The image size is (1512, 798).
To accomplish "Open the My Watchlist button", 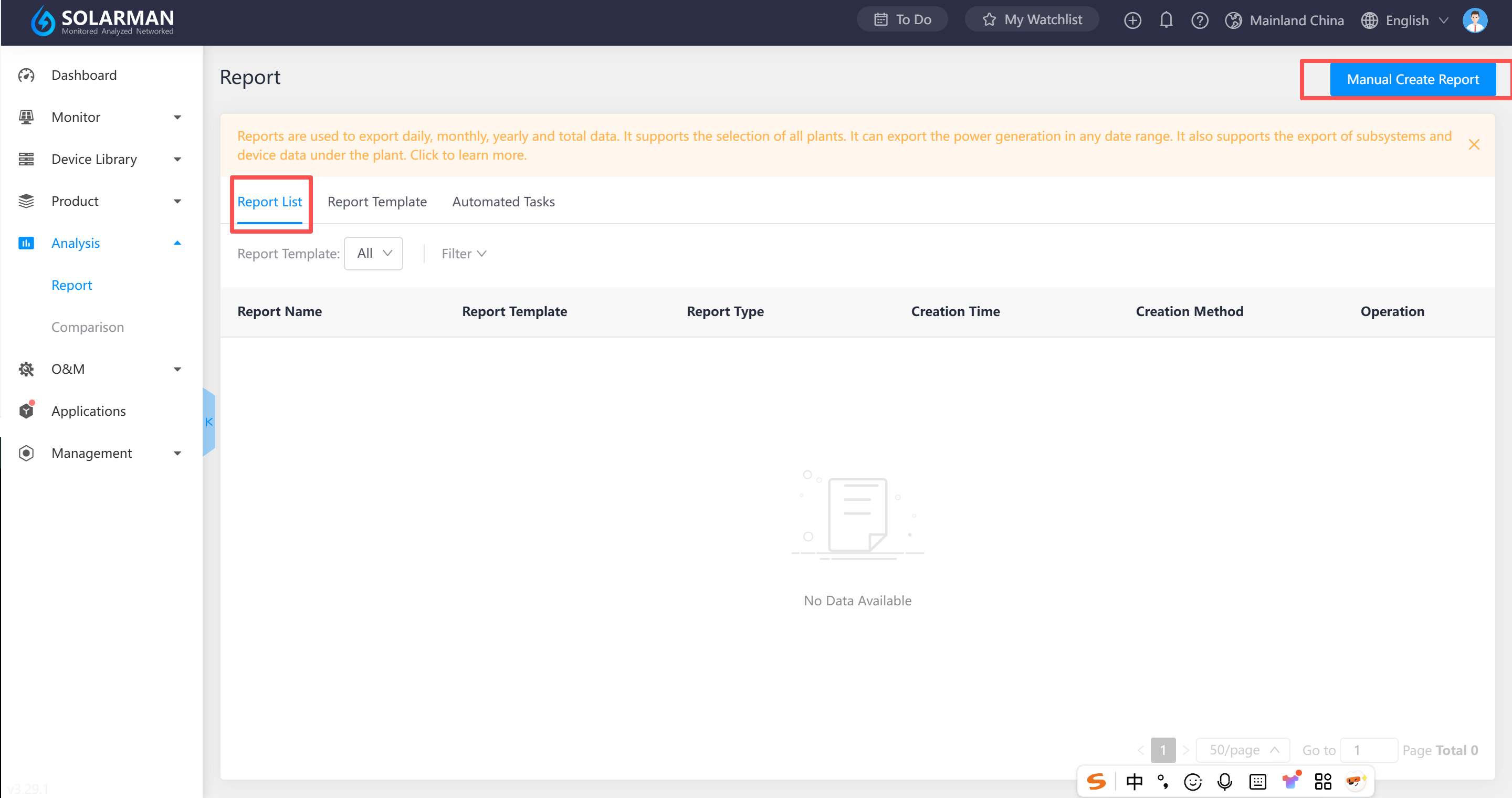I will pos(1031,19).
